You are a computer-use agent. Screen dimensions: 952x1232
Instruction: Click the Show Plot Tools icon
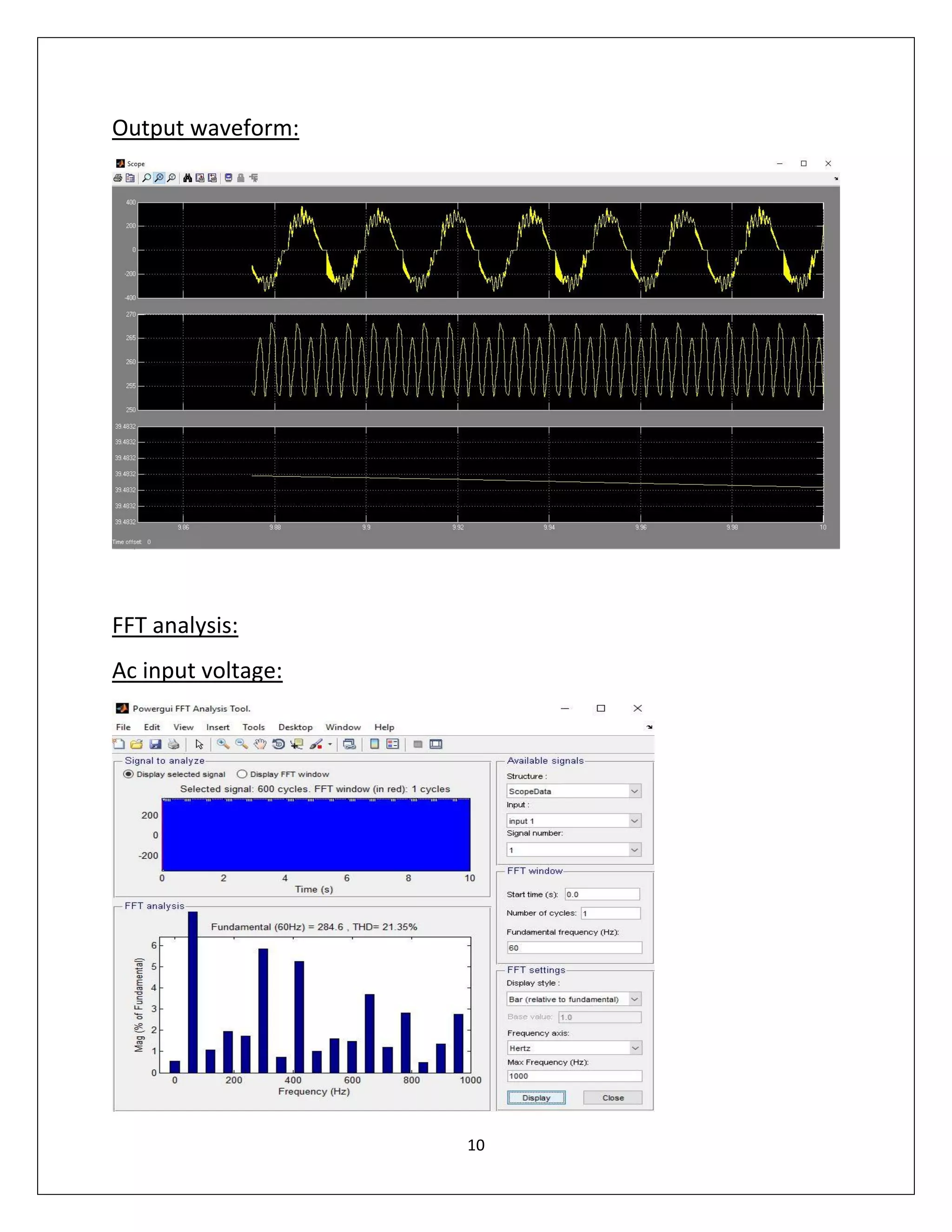coord(436,744)
